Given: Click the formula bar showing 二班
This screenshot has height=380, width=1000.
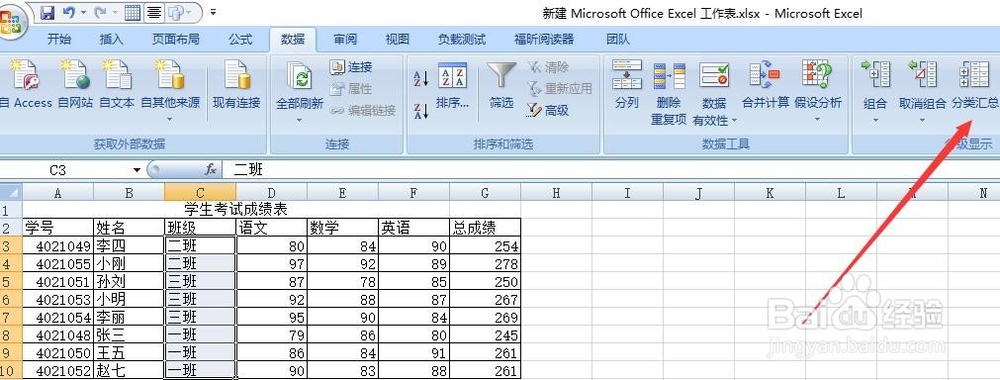Looking at the screenshot, I should [612, 170].
